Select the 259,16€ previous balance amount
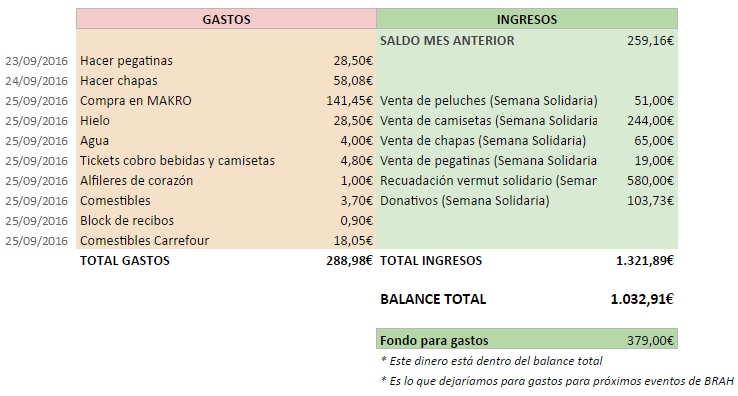This screenshot has width=738, height=396. click(650, 40)
